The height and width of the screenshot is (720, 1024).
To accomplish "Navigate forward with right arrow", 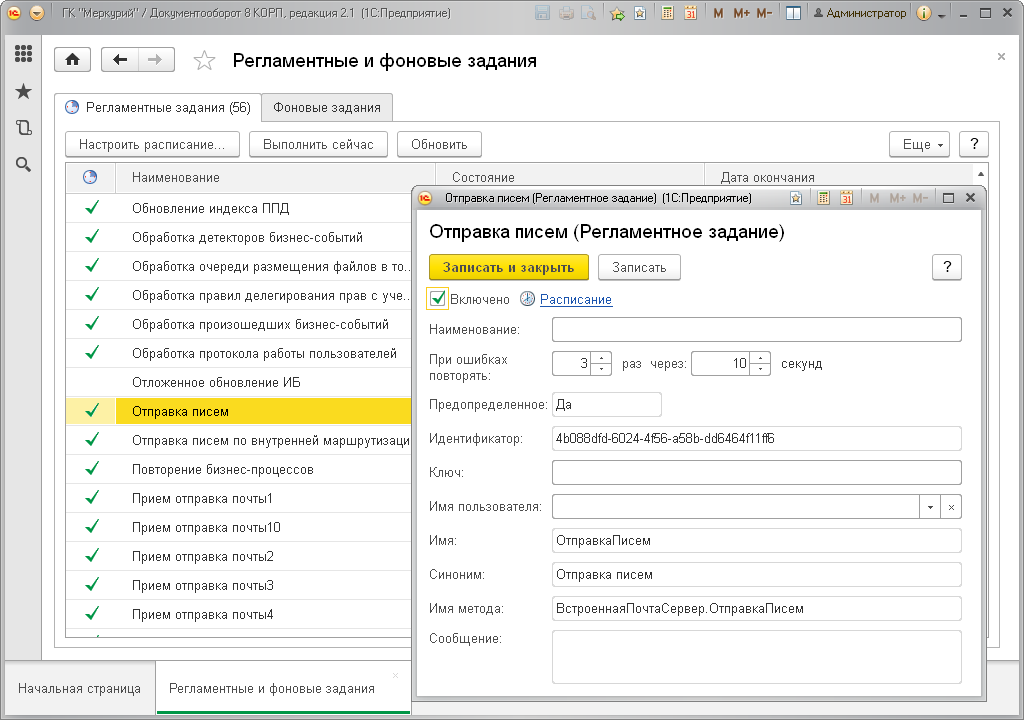I will 155,60.
